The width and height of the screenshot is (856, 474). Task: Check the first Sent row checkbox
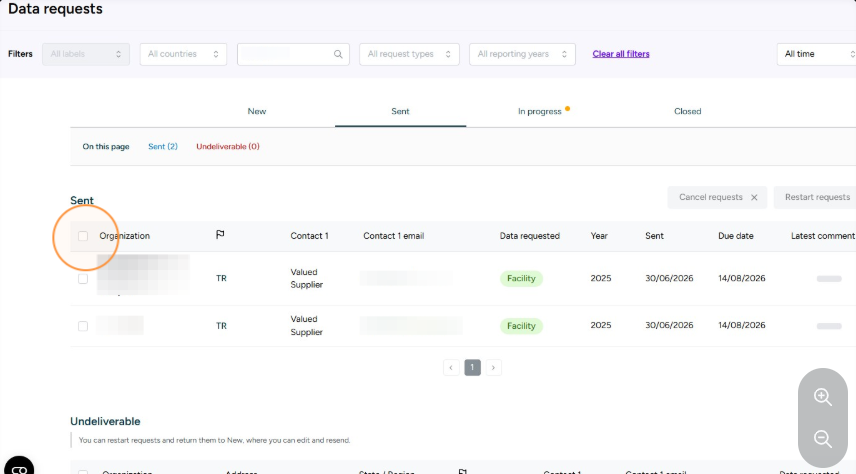(83, 279)
